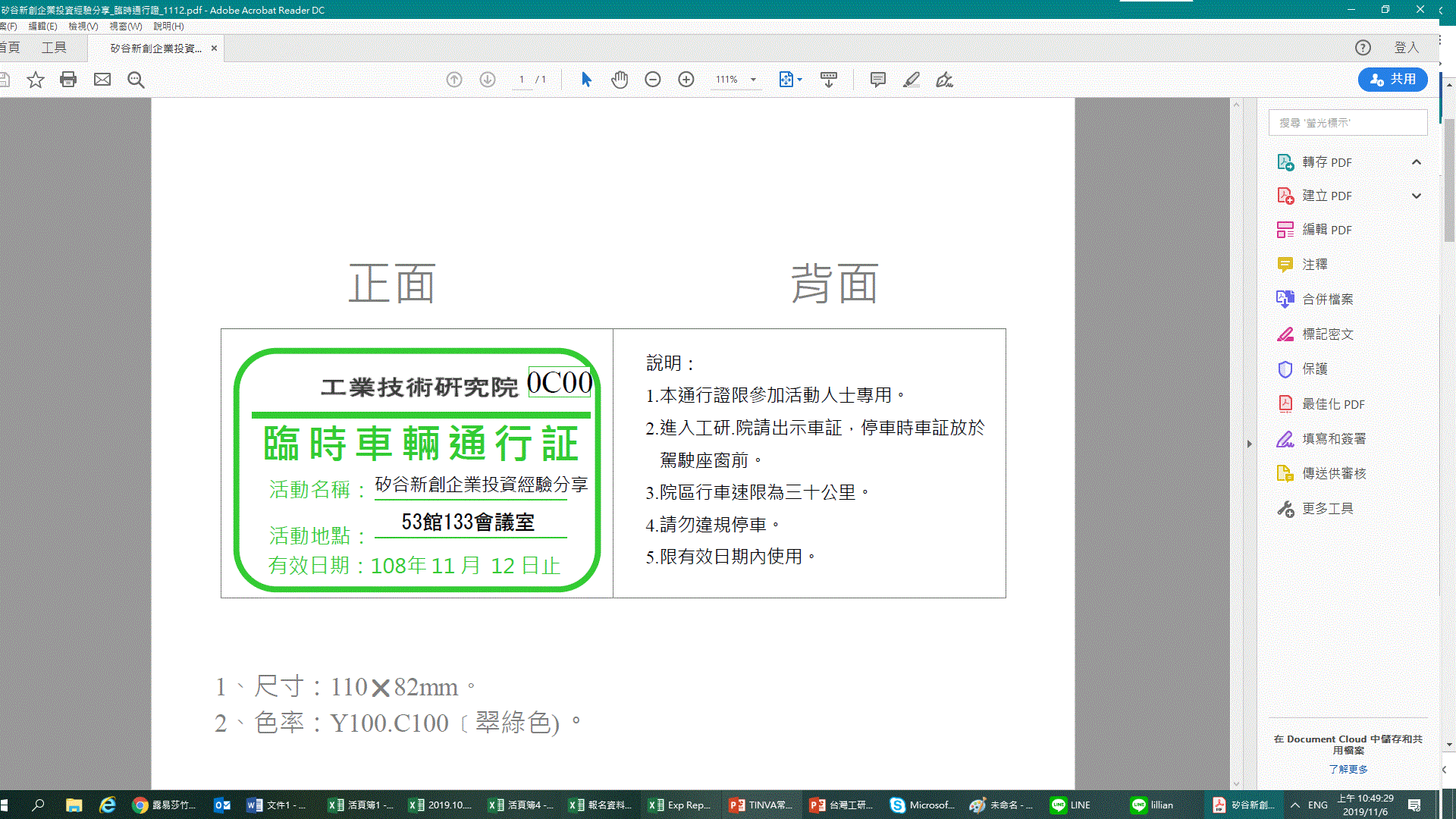
Task: Open Exp Rep Excel in taskbar
Action: (680, 805)
